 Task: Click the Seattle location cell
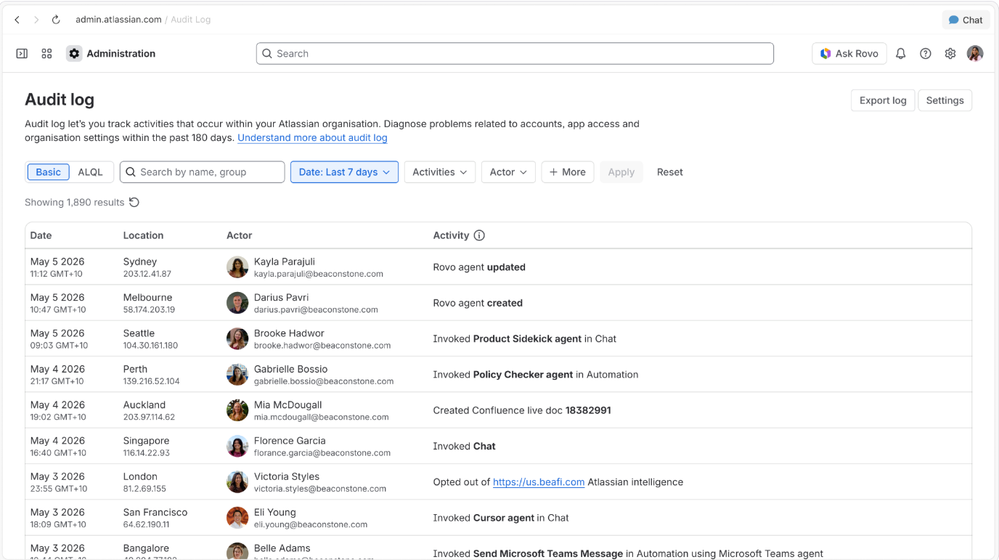click(150, 339)
